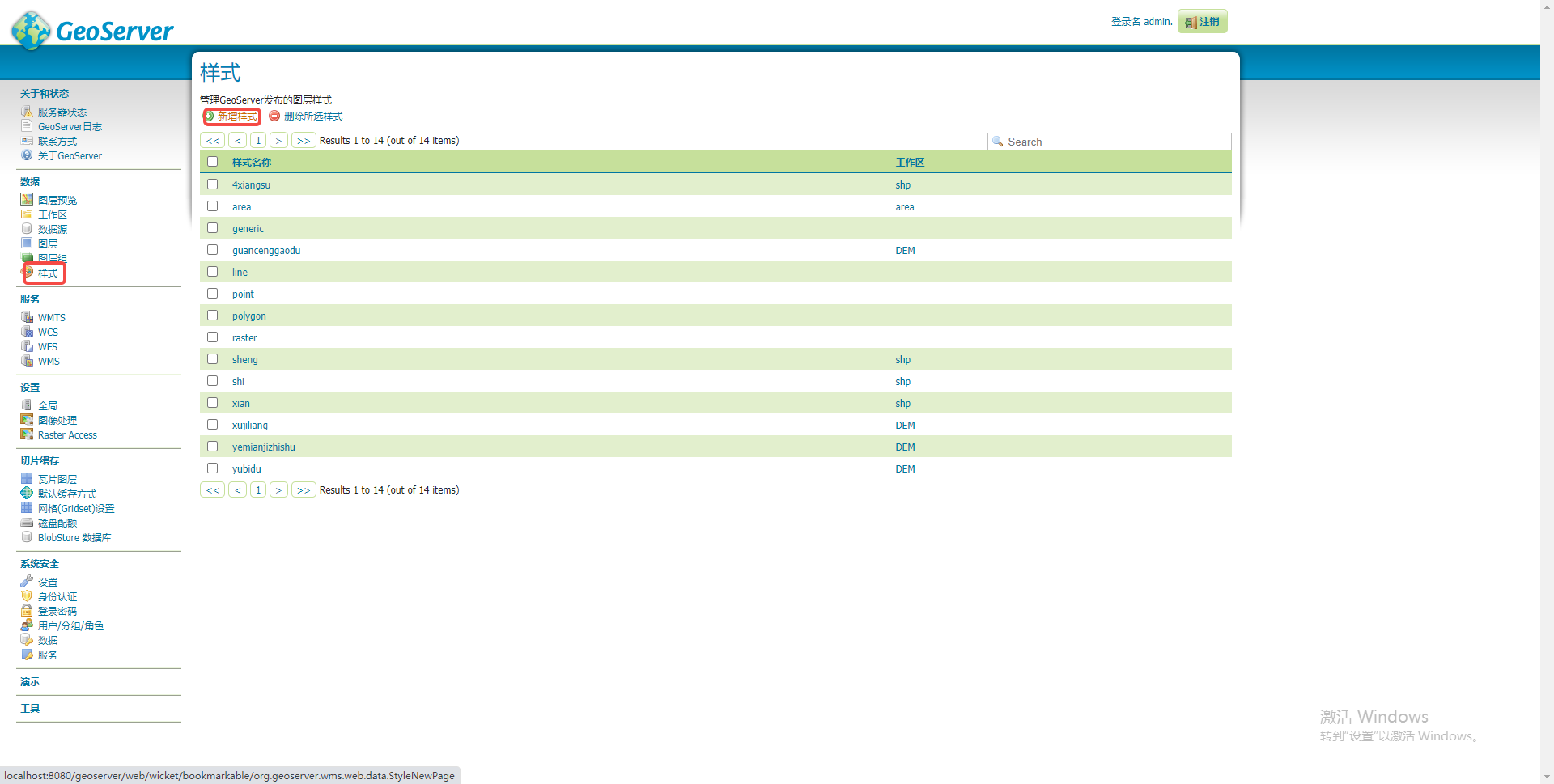Click the BlobStore 数据库 icon

27,537
